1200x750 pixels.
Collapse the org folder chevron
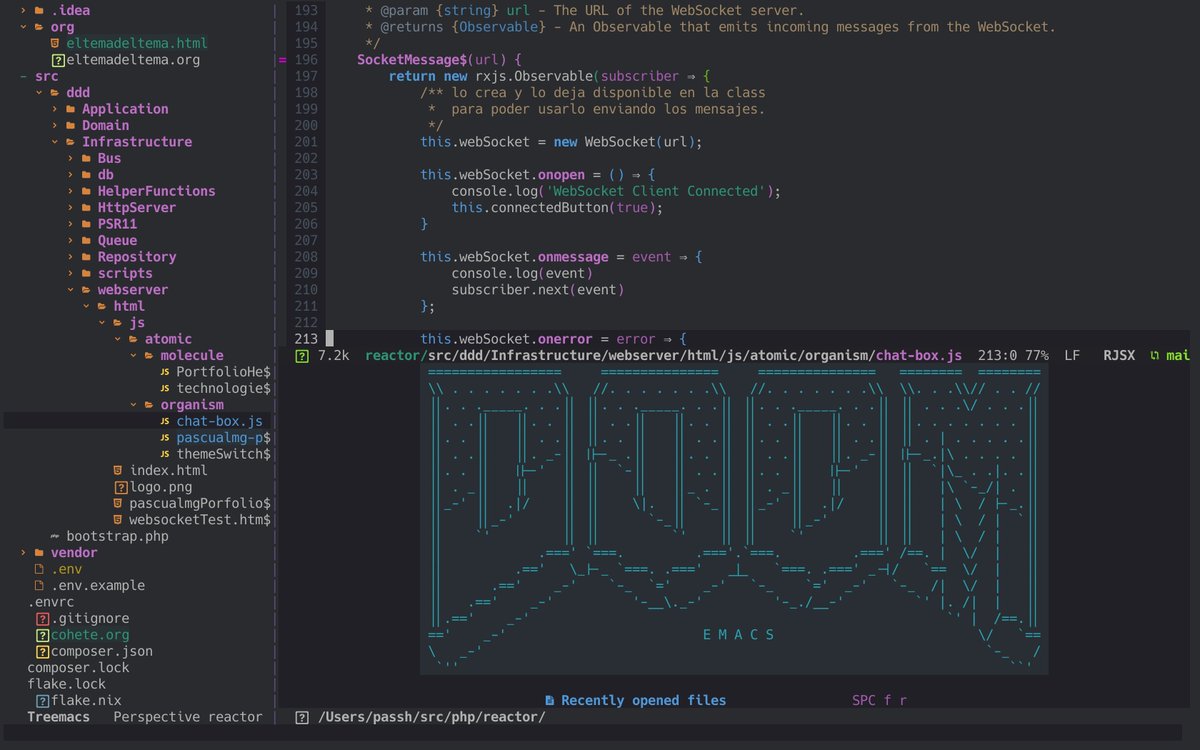tap(24, 27)
